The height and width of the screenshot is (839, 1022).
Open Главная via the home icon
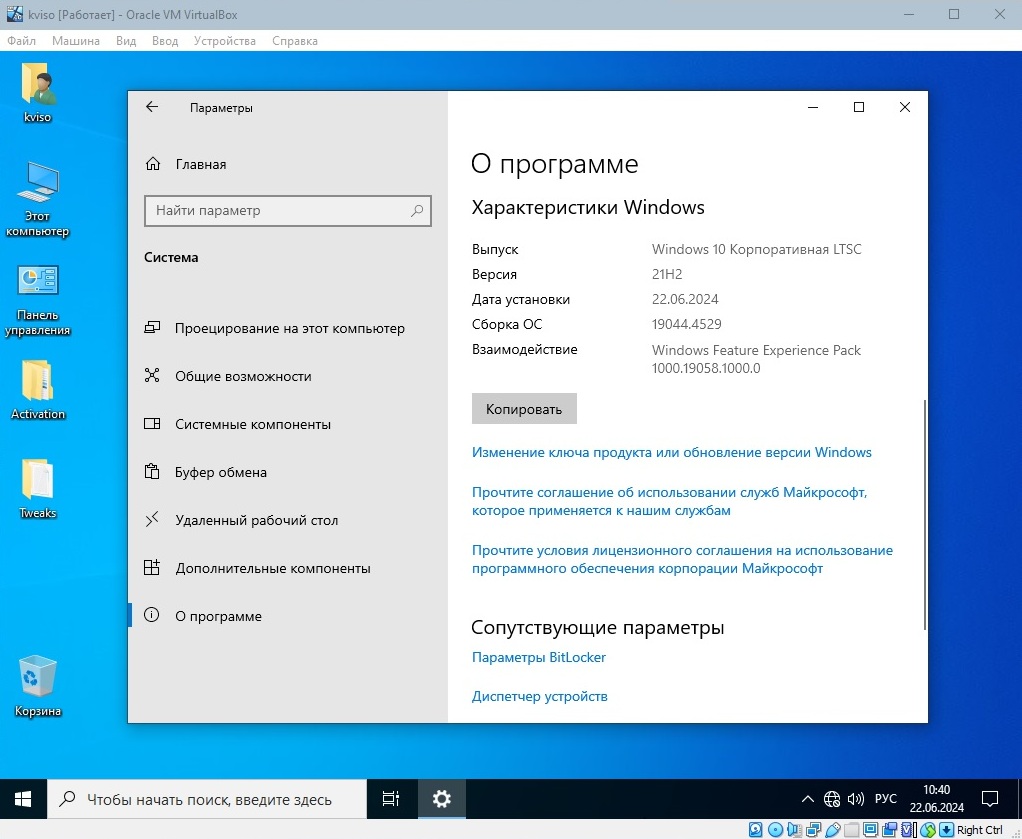coord(151,164)
